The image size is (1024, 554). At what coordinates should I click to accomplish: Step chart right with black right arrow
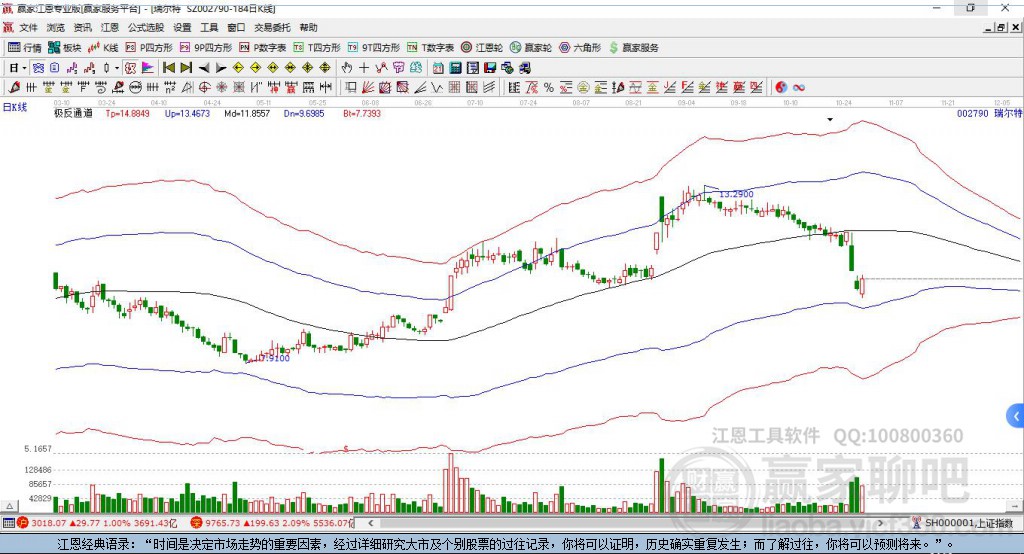point(221,68)
